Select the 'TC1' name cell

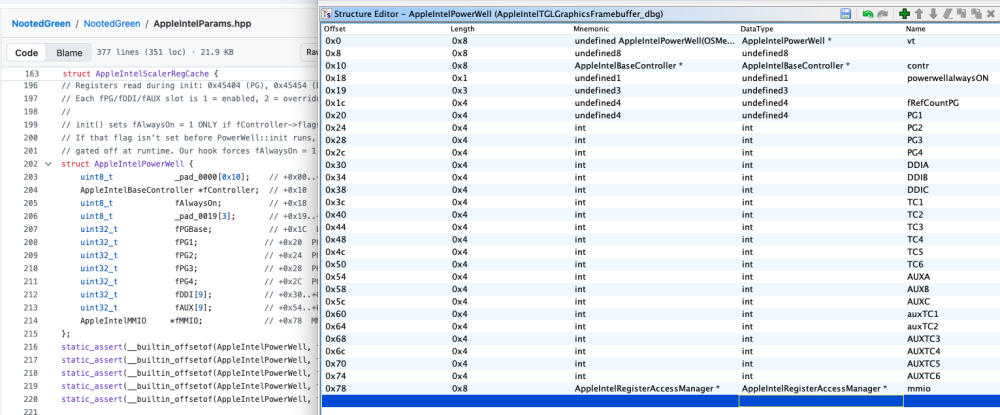914,202
